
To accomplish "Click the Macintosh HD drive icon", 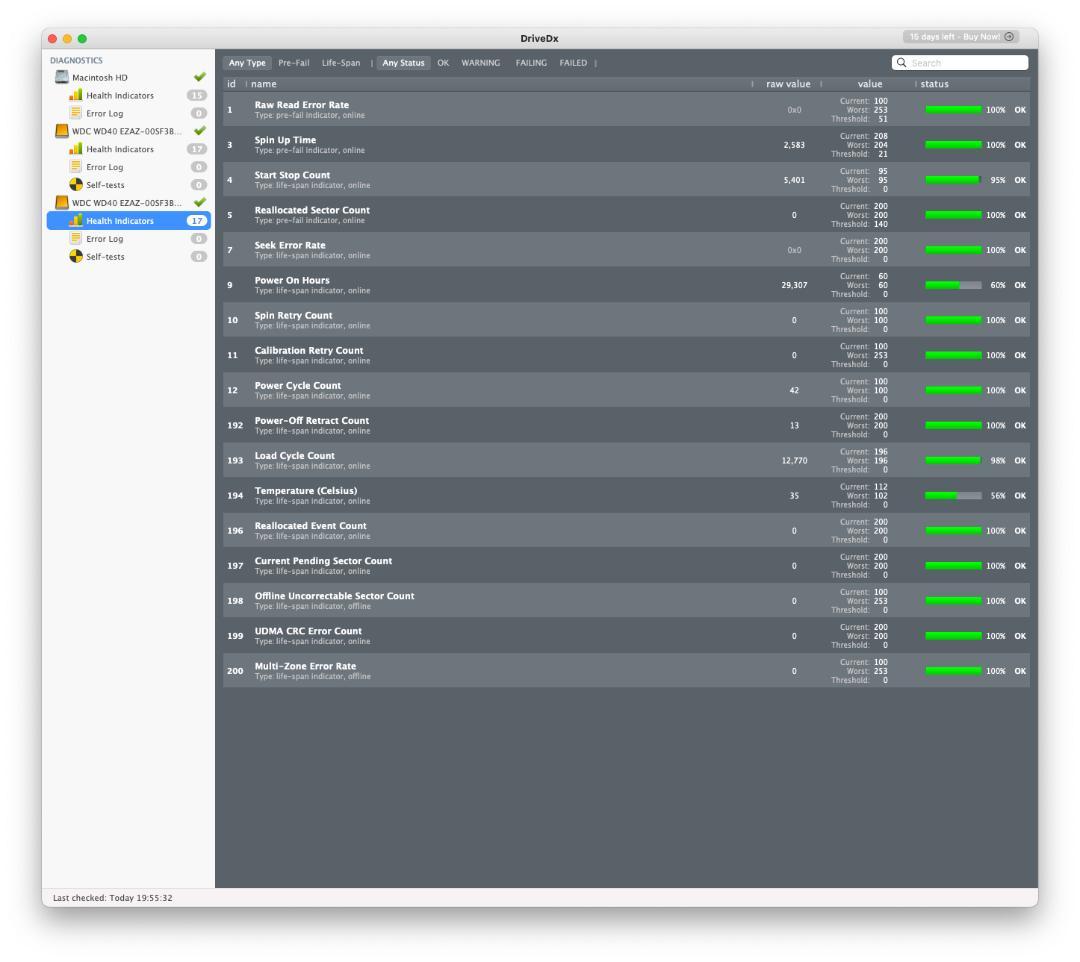I will click(x=61, y=77).
